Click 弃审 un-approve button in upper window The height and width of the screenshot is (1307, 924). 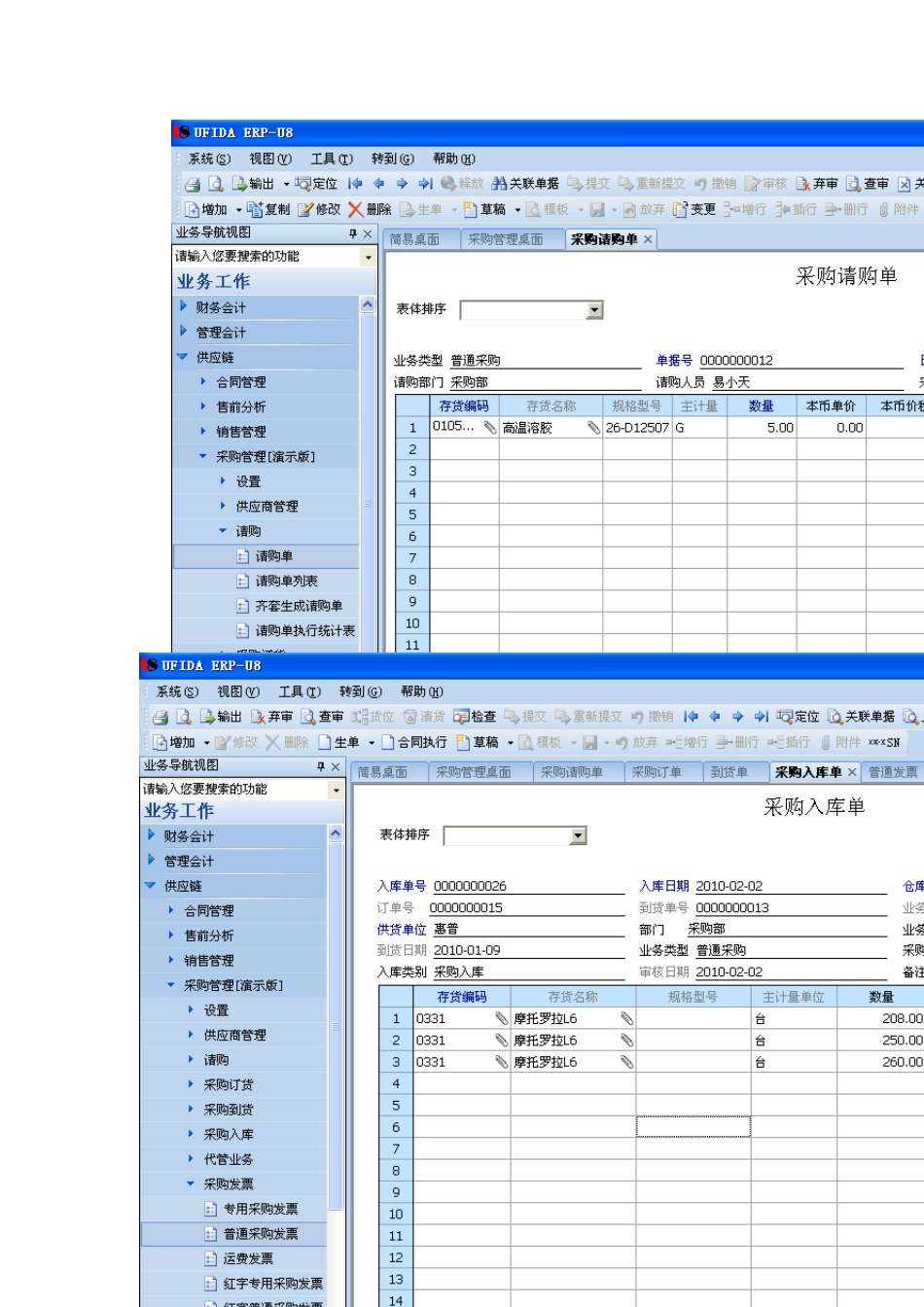pos(817,184)
